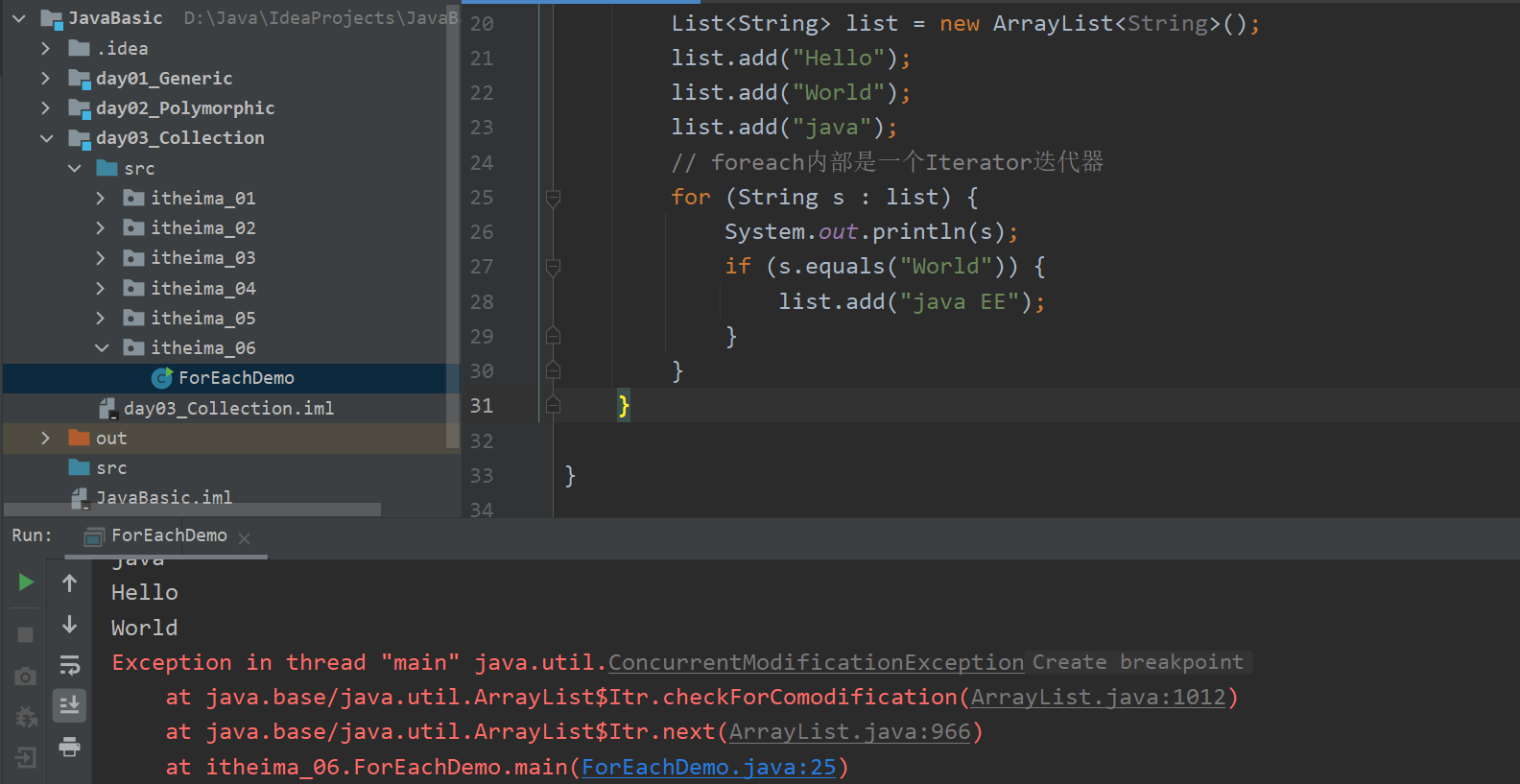Click the ForEachDemo class icon in tree

[162, 378]
